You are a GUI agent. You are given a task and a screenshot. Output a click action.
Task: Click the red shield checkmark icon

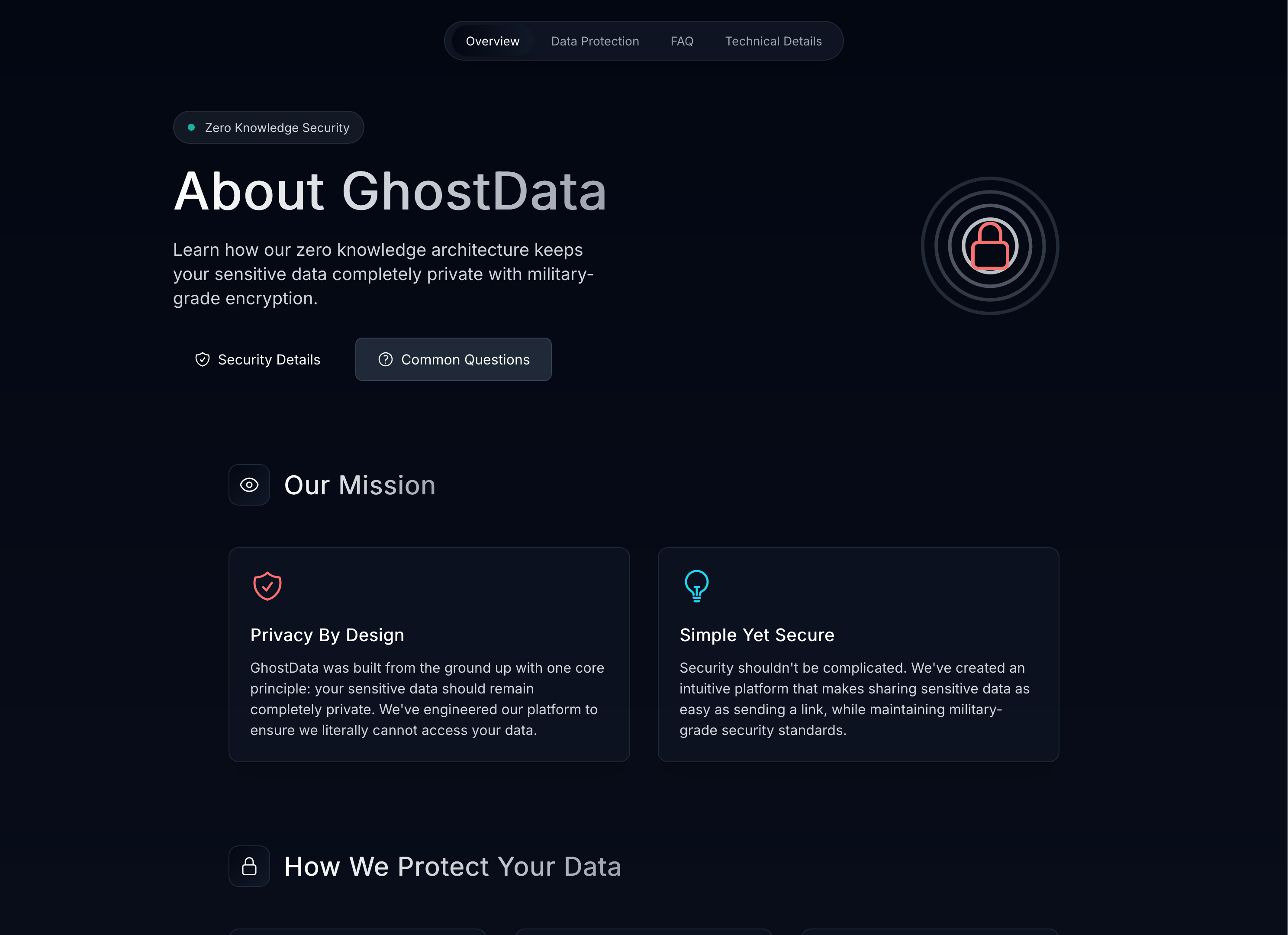point(267,586)
